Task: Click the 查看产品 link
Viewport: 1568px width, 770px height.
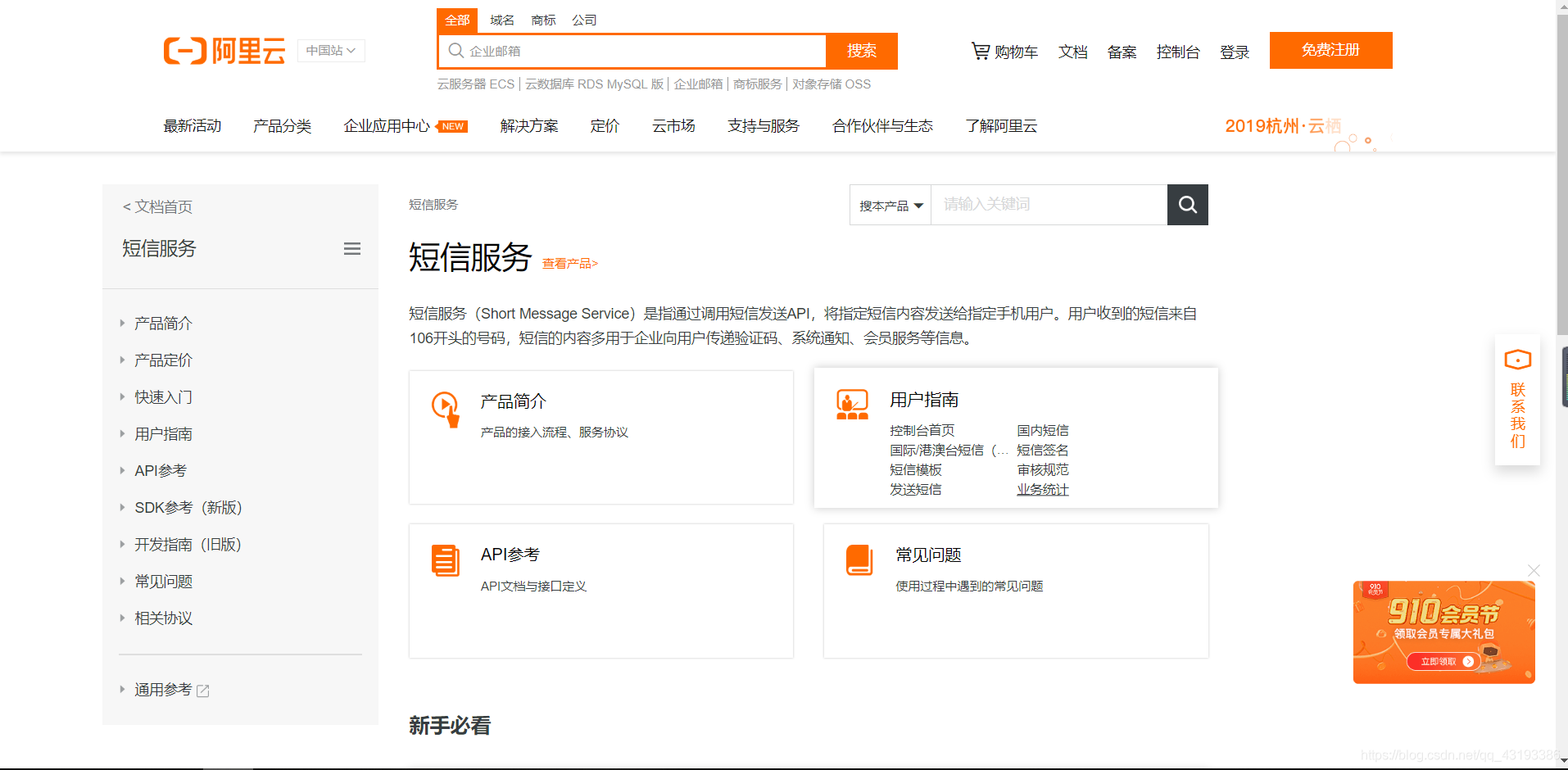Action: pos(570,264)
